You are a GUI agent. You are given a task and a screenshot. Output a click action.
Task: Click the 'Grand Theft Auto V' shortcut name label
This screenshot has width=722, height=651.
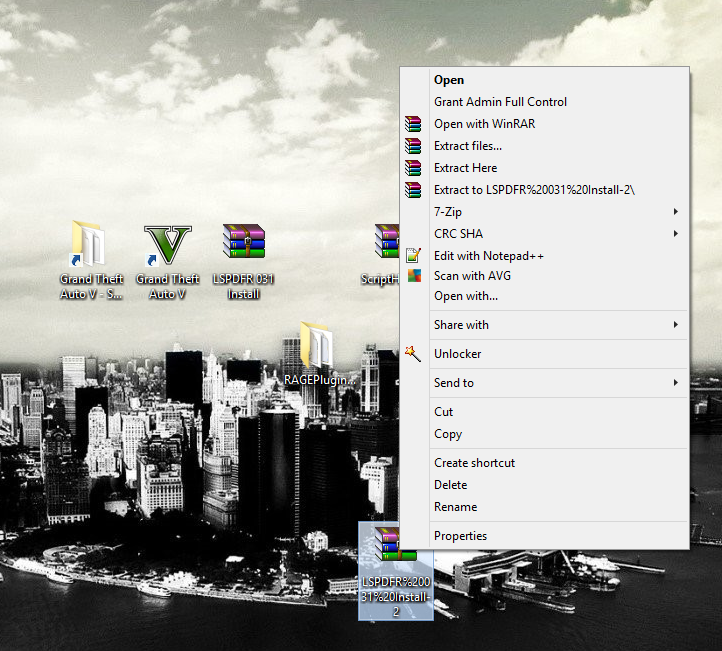[168, 286]
